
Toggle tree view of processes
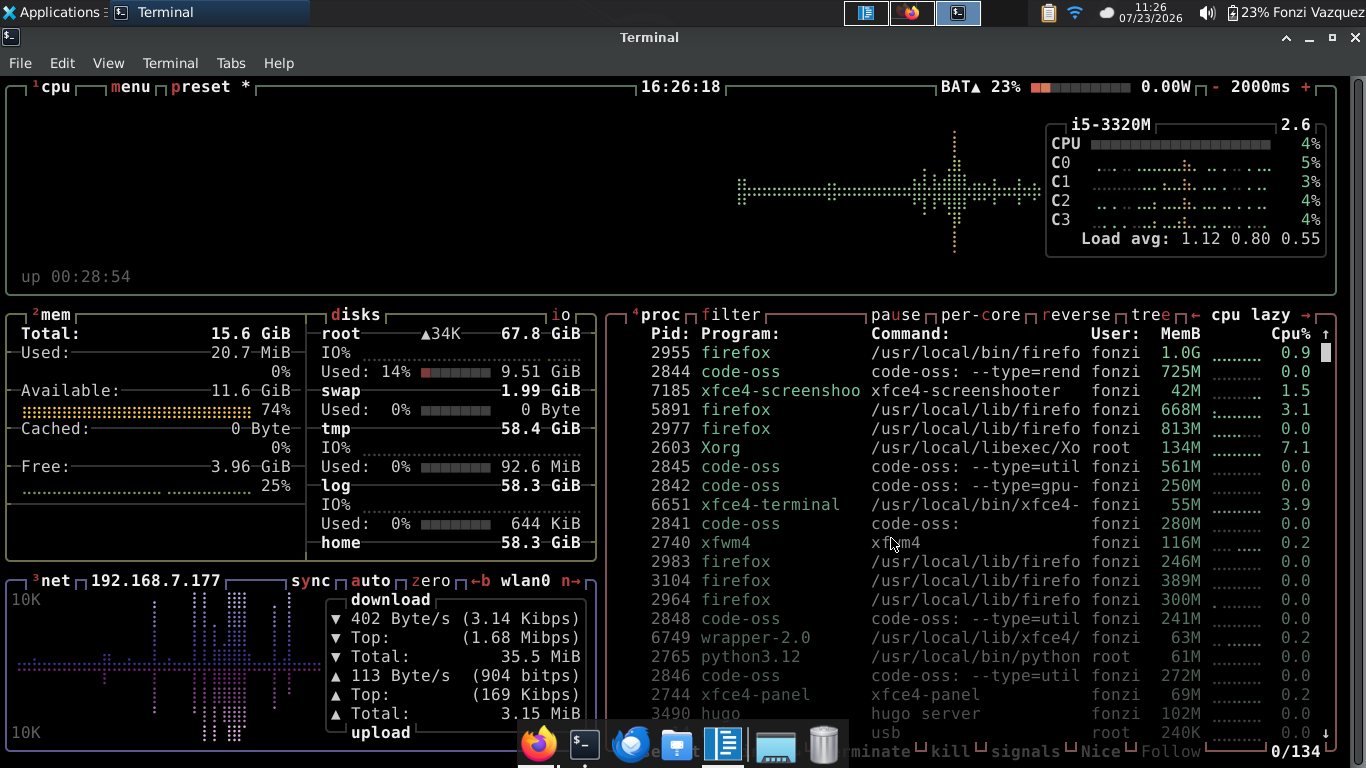coord(1151,315)
